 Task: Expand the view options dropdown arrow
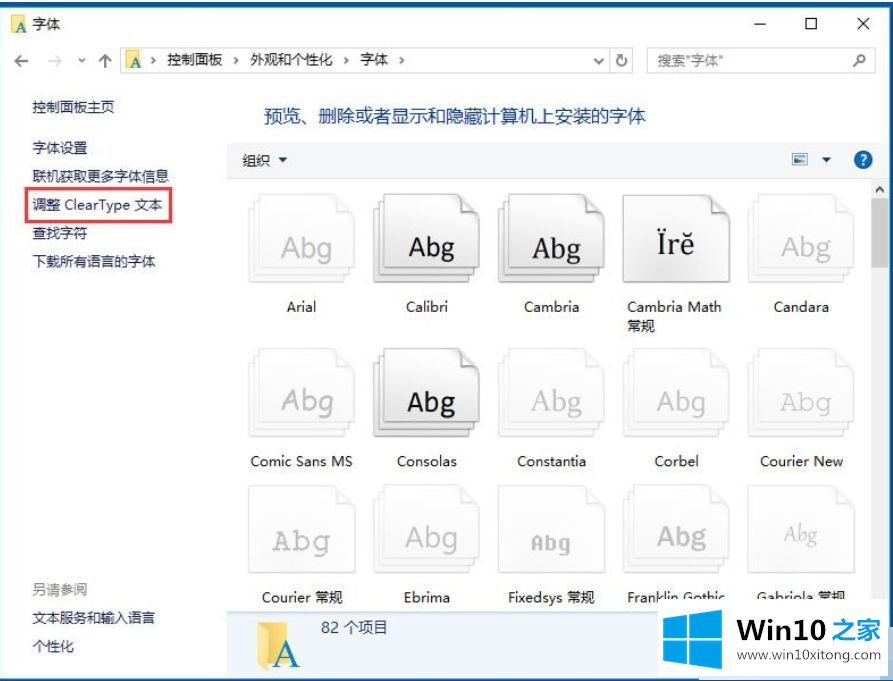point(826,160)
